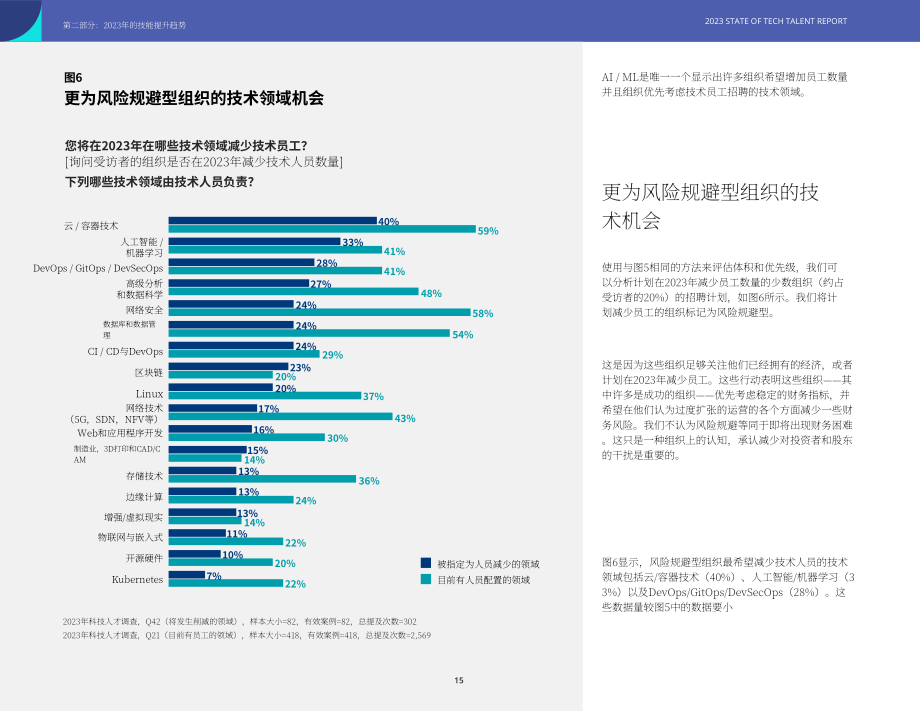
Task: Click the paragraph starting AI / ML是唯一
Action: pyautogui.click(x=725, y=84)
